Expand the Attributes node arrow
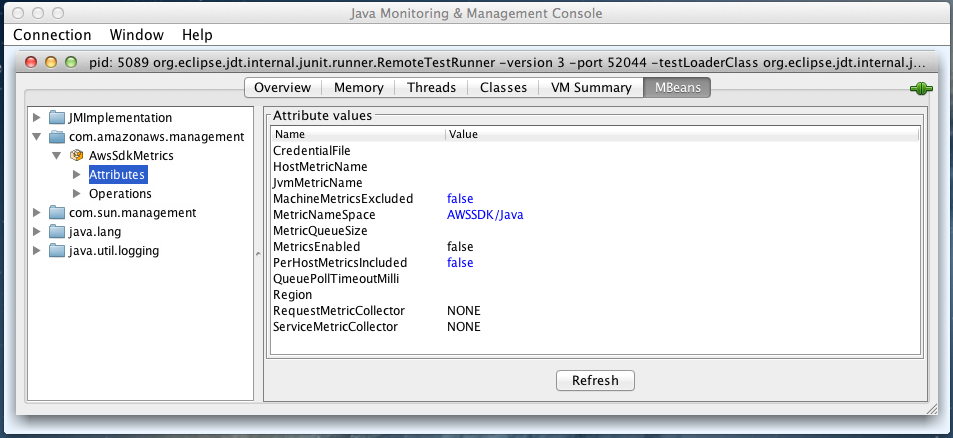The image size is (953, 438). click(77, 175)
